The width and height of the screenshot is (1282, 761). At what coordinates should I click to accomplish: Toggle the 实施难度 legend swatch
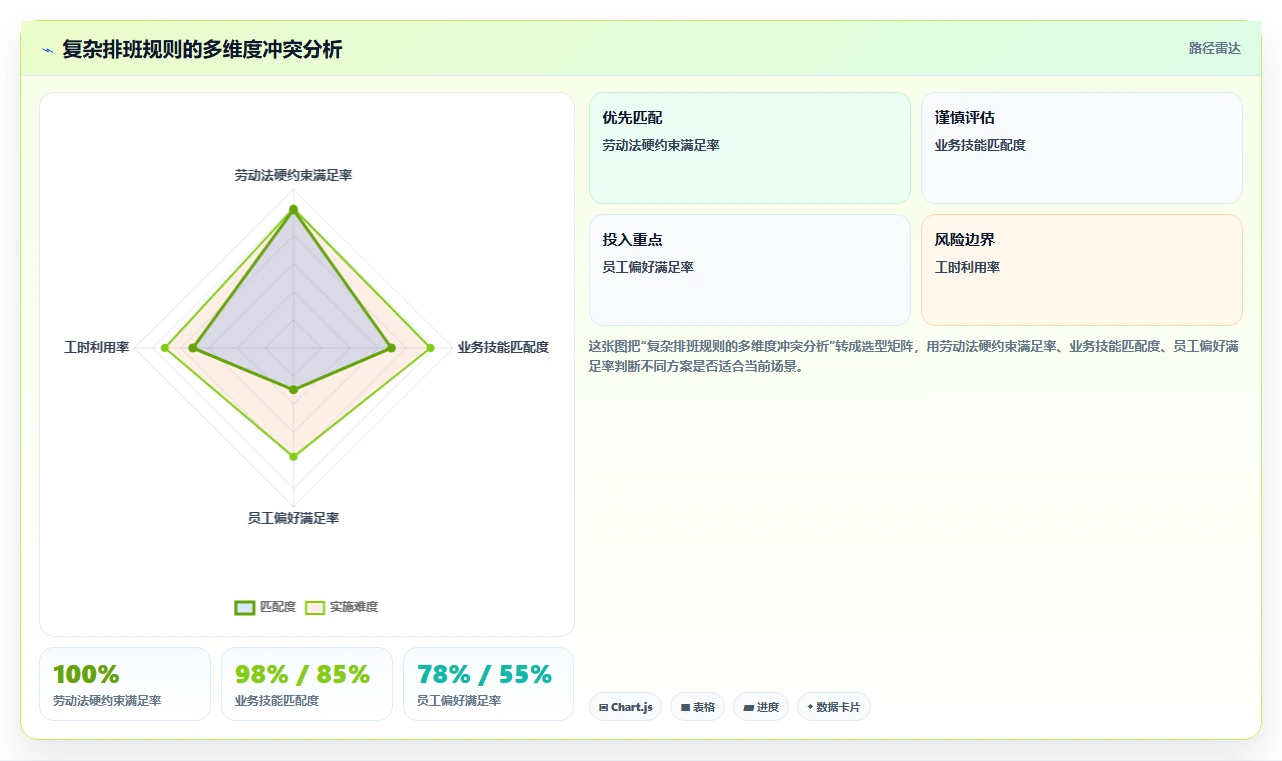tap(315, 607)
